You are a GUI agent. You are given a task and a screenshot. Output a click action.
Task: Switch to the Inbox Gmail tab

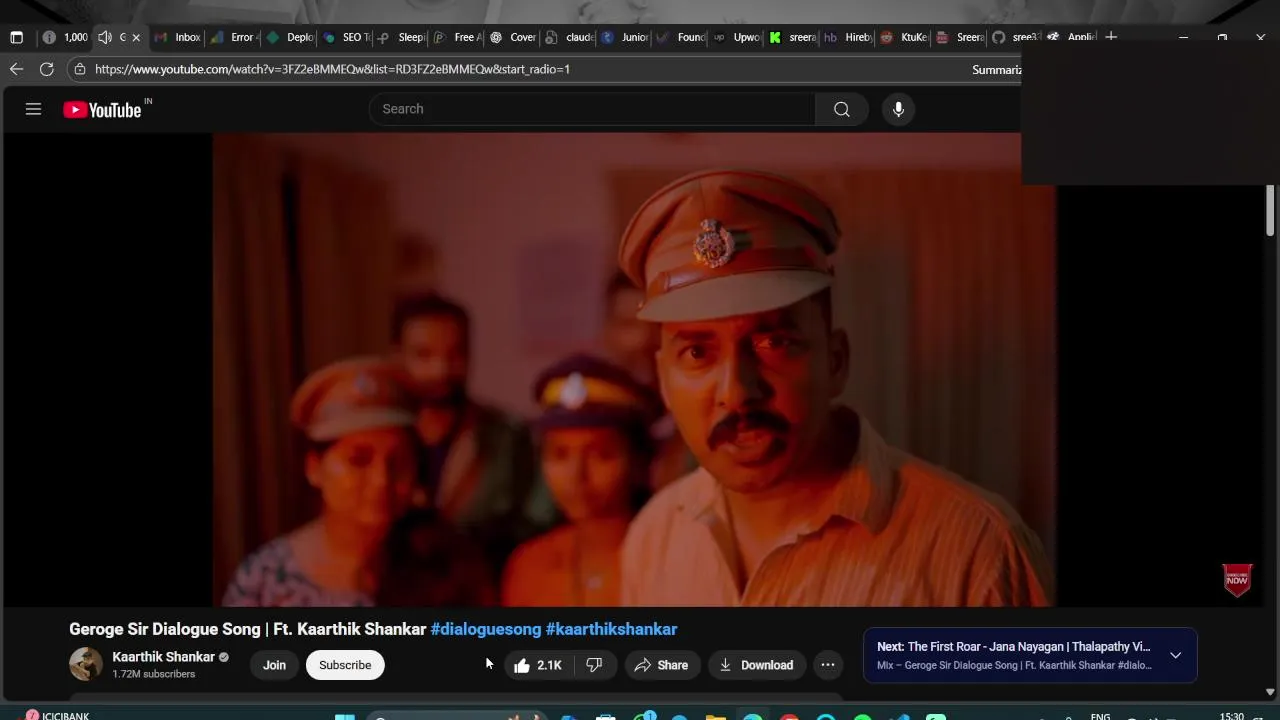[177, 37]
